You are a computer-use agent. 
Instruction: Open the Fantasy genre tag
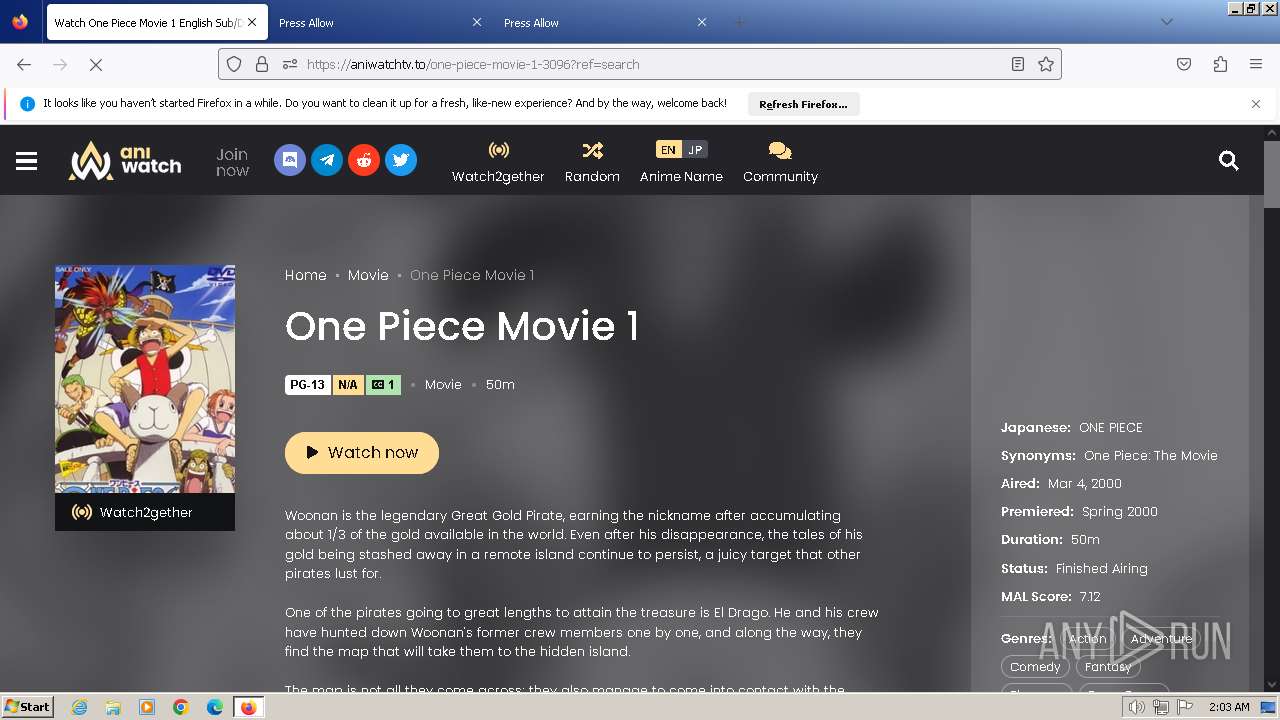1108,667
